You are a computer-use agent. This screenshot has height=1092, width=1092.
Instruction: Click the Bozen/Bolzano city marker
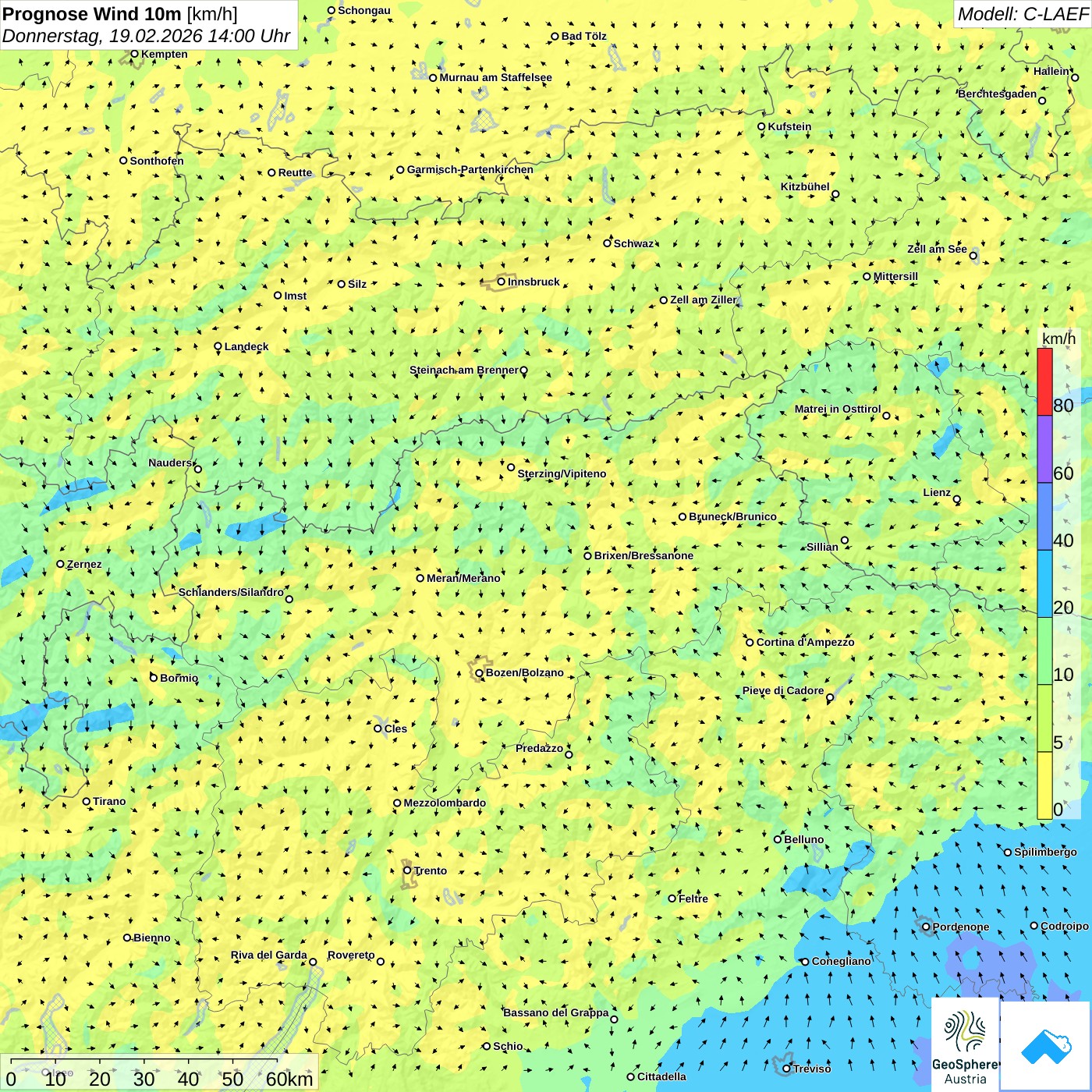480,672
